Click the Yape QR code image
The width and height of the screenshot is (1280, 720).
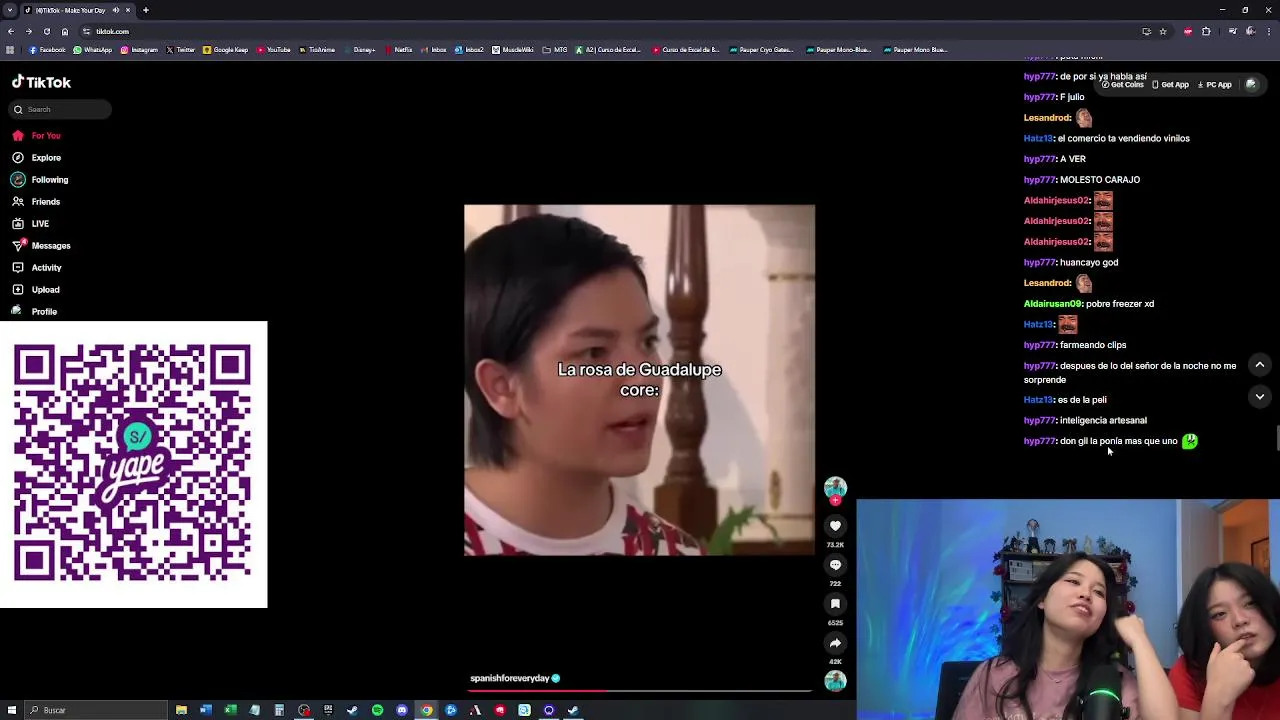coord(133,464)
